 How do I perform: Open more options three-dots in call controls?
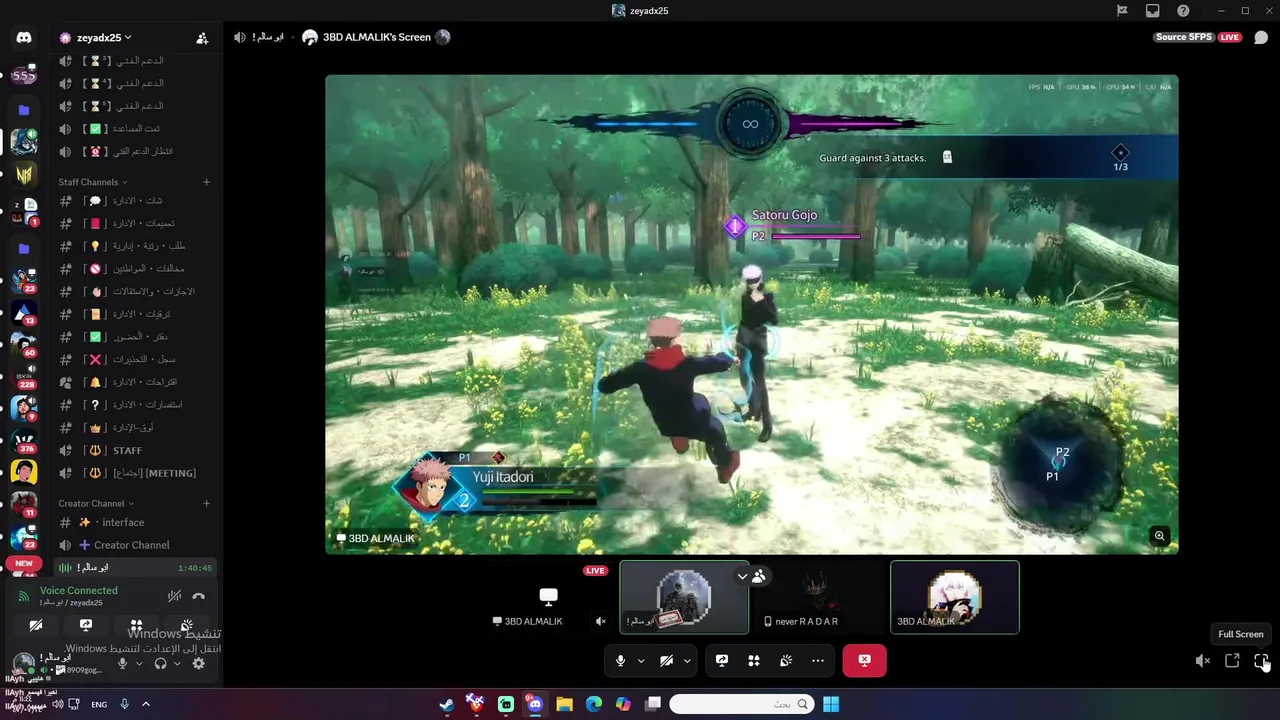coord(818,660)
